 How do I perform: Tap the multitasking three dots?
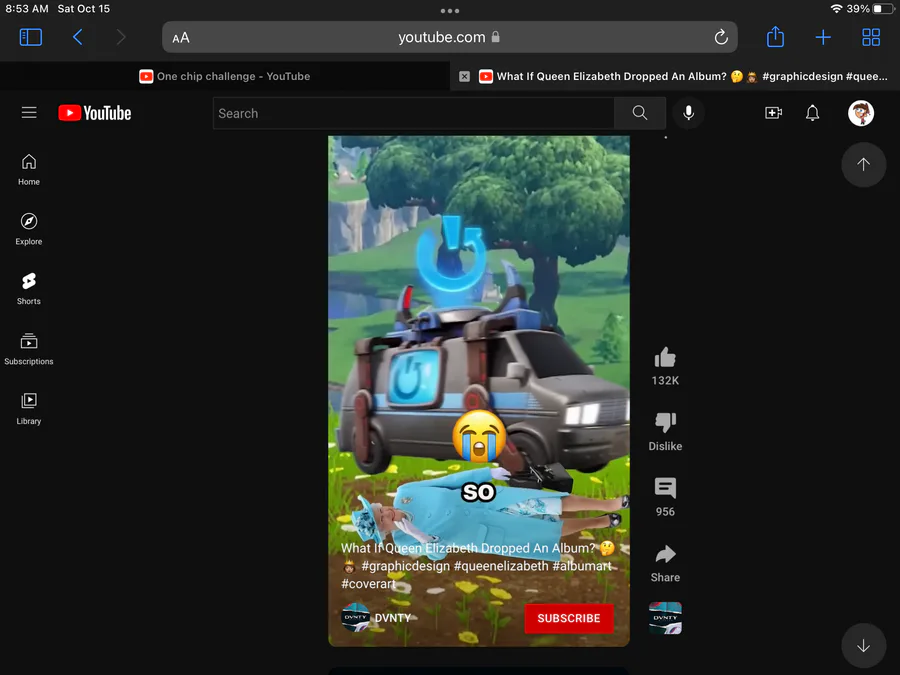(449, 11)
